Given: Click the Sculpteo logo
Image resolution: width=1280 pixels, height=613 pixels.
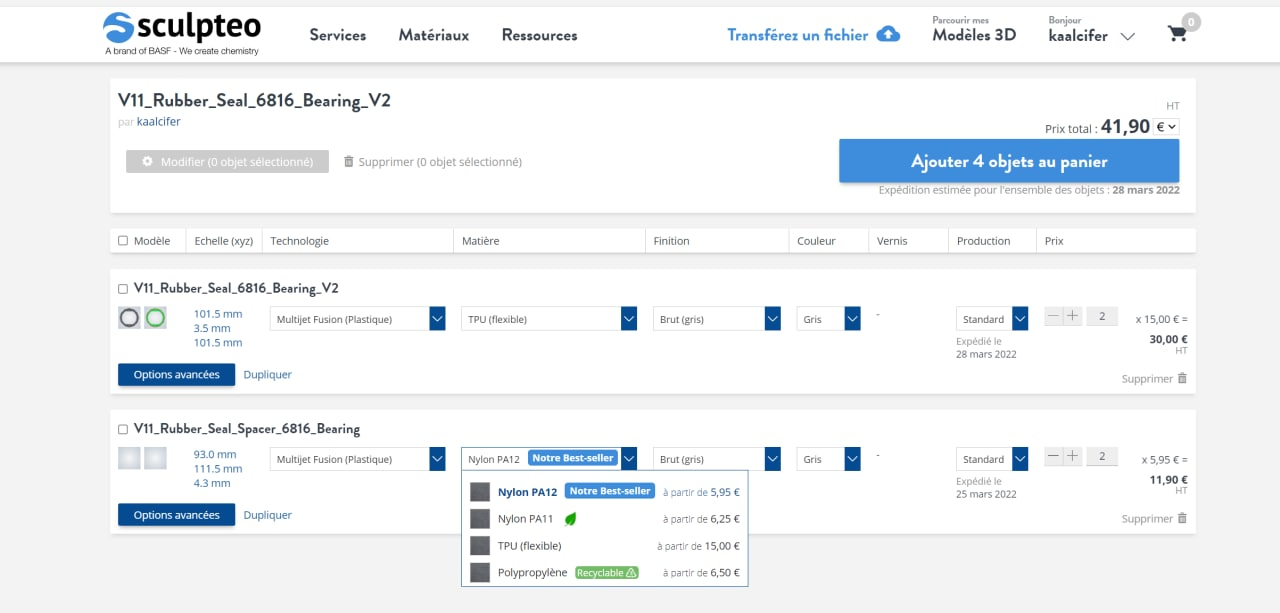Looking at the screenshot, I should click(x=182, y=34).
